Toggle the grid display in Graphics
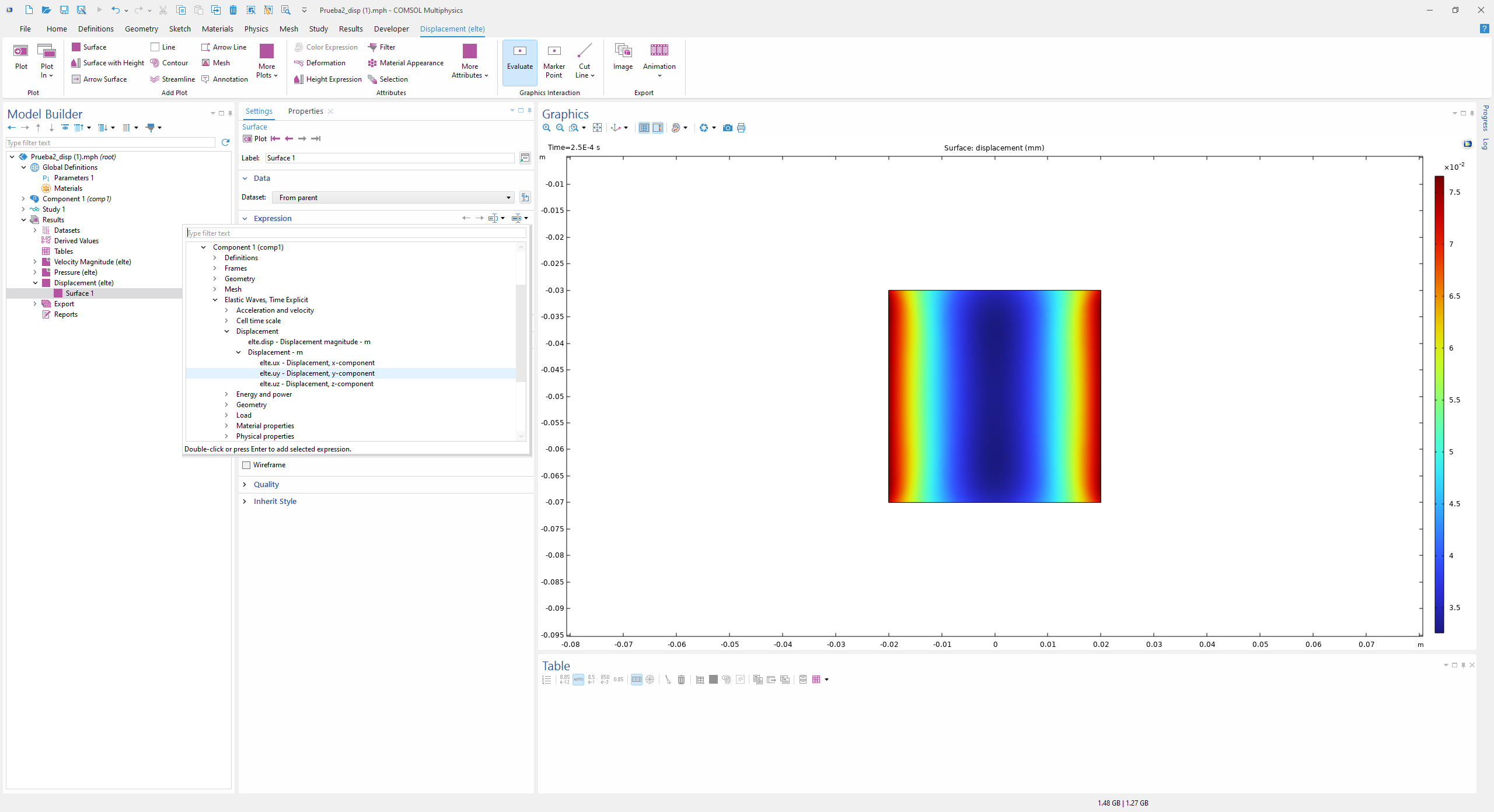This screenshot has height=812, width=1494. (644, 128)
